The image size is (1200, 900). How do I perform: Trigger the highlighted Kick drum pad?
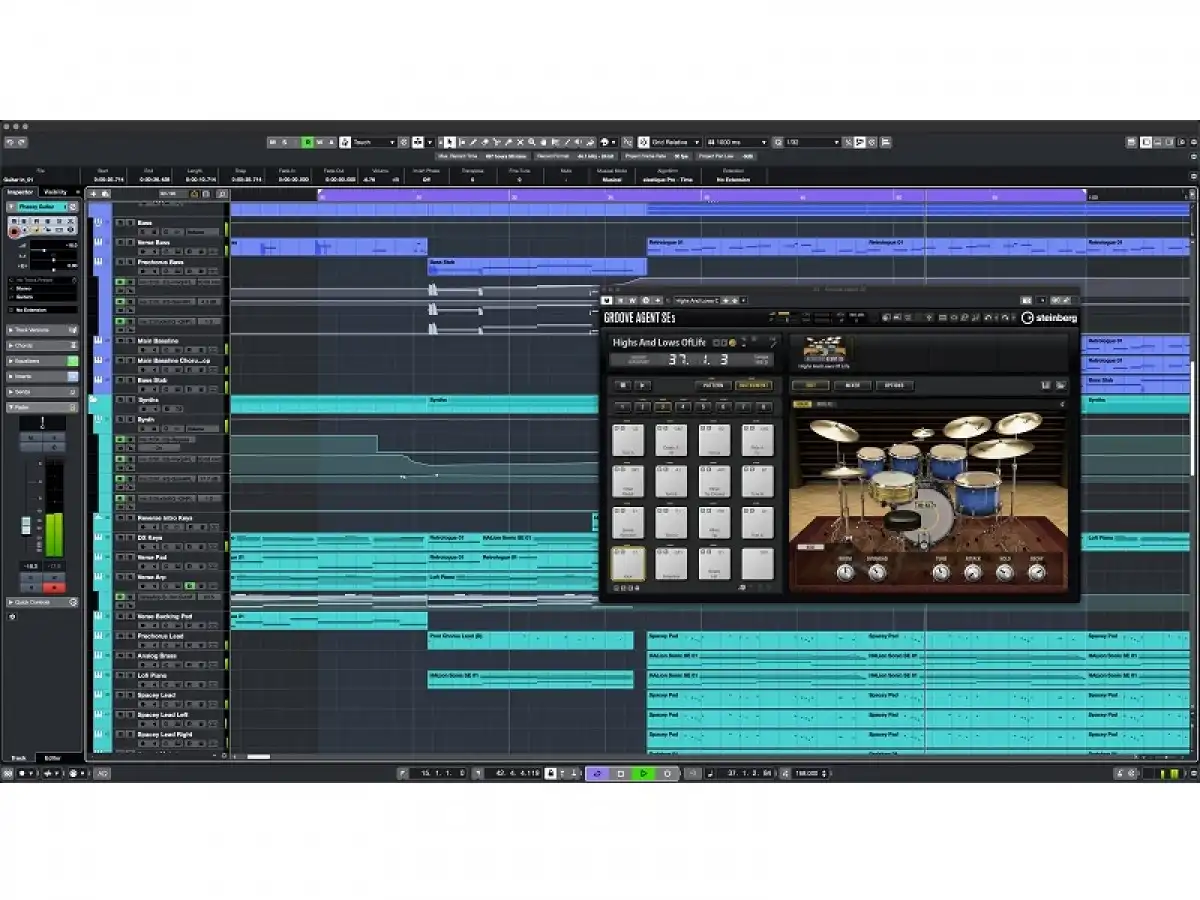[629, 563]
